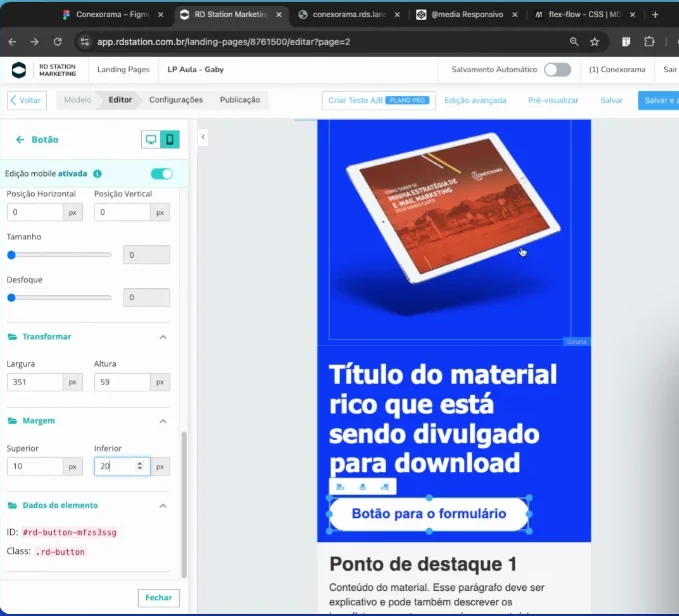Click the Inferior margin stepper arrows
The width and height of the screenshot is (679, 616).
point(140,466)
